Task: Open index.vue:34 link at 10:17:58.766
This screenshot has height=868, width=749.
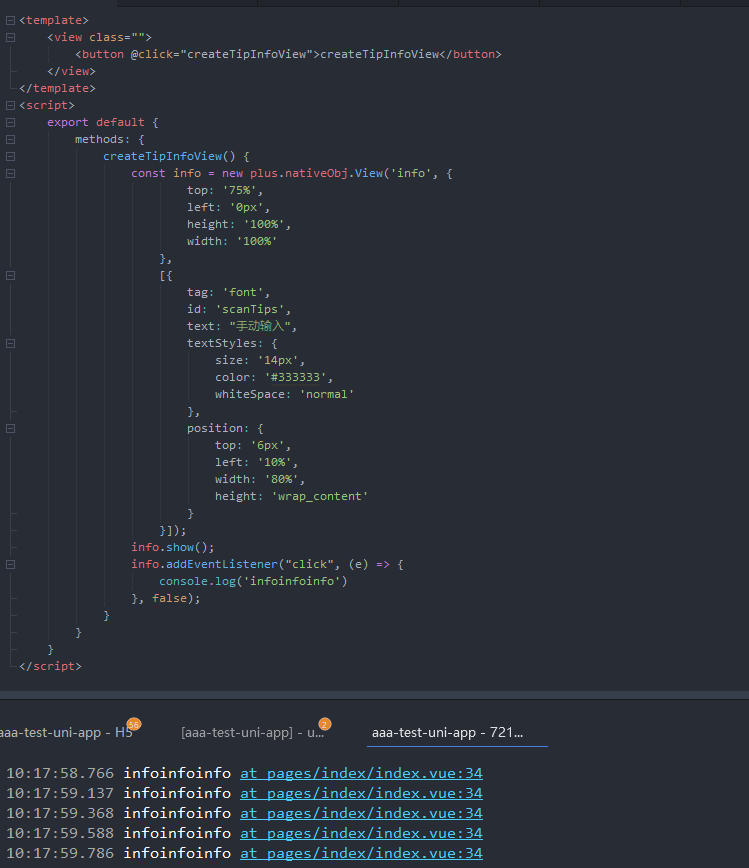Action: click(x=361, y=773)
